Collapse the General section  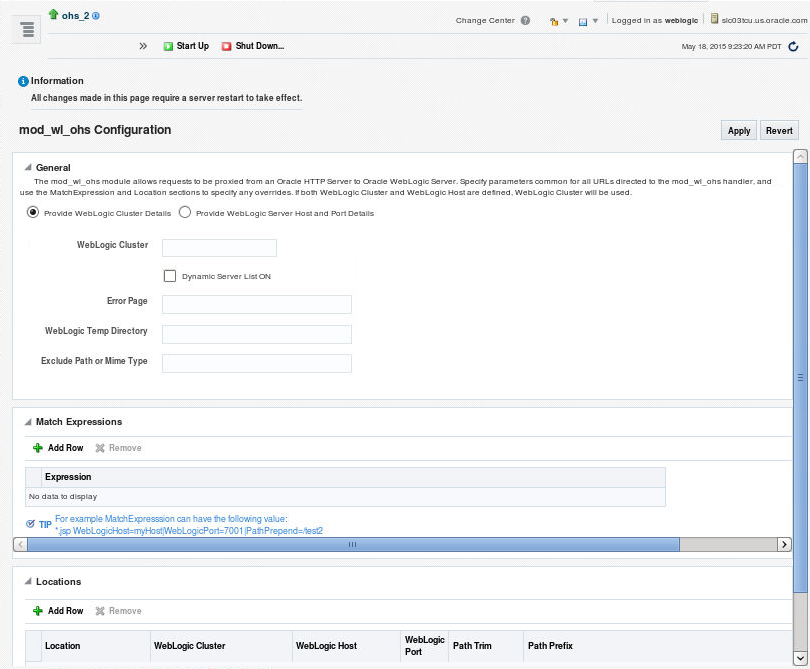click(28, 167)
